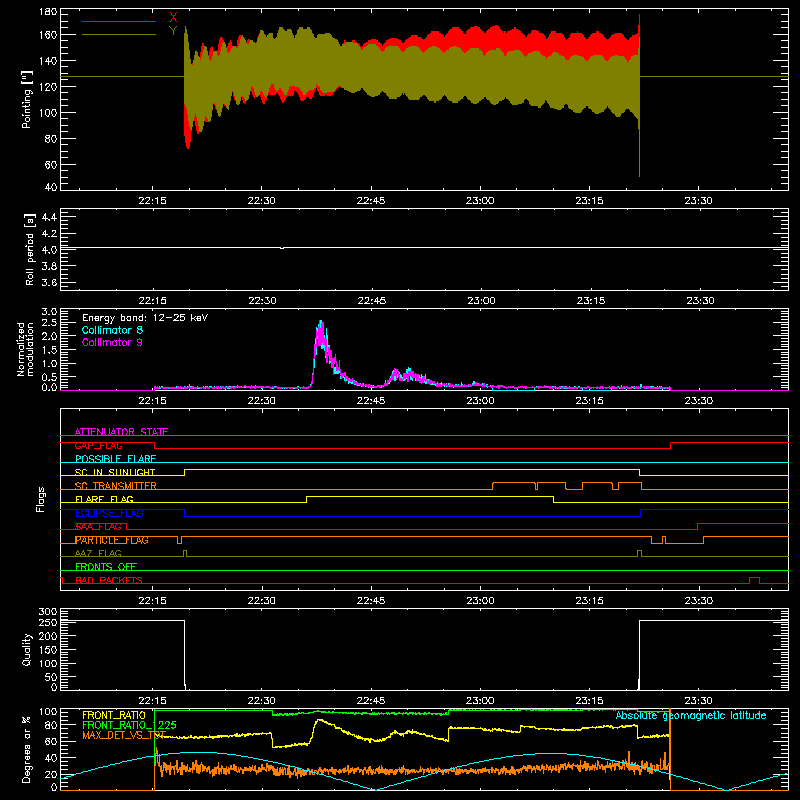Viewport: 800px width, 800px height.
Task: Select the GAP_FLAG label
Action: coord(98,445)
